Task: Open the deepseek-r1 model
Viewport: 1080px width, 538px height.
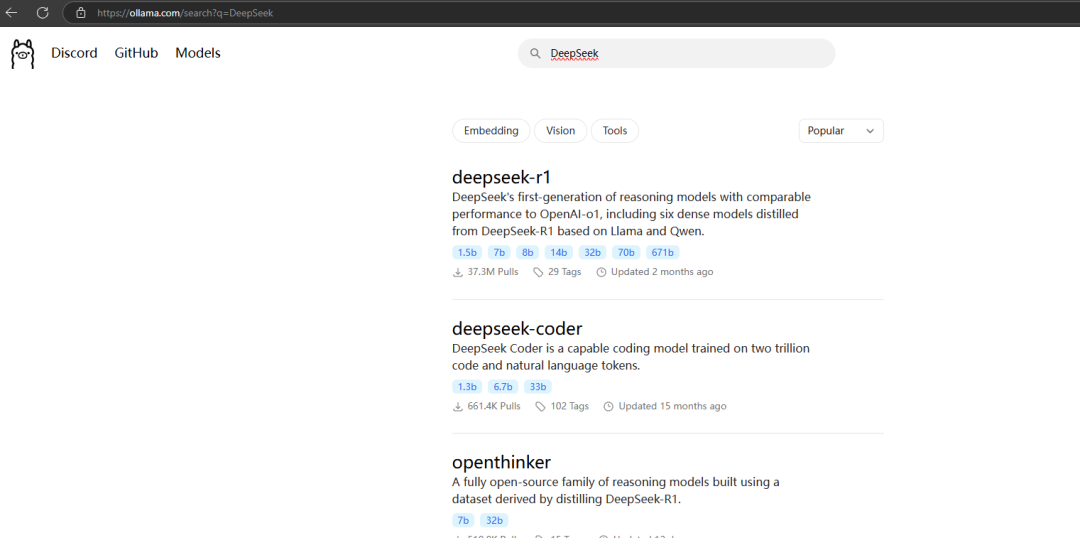Action: [501, 177]
